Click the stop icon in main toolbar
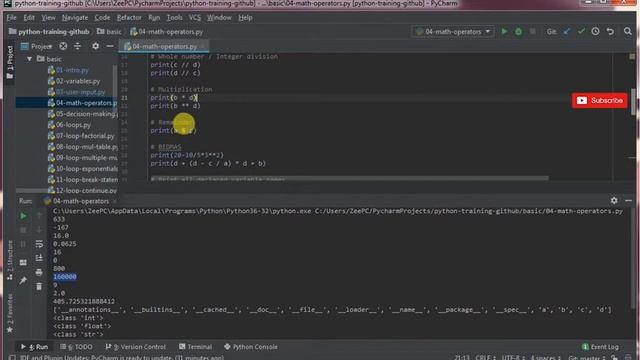 pyautogui.click(x=532, y=31)
